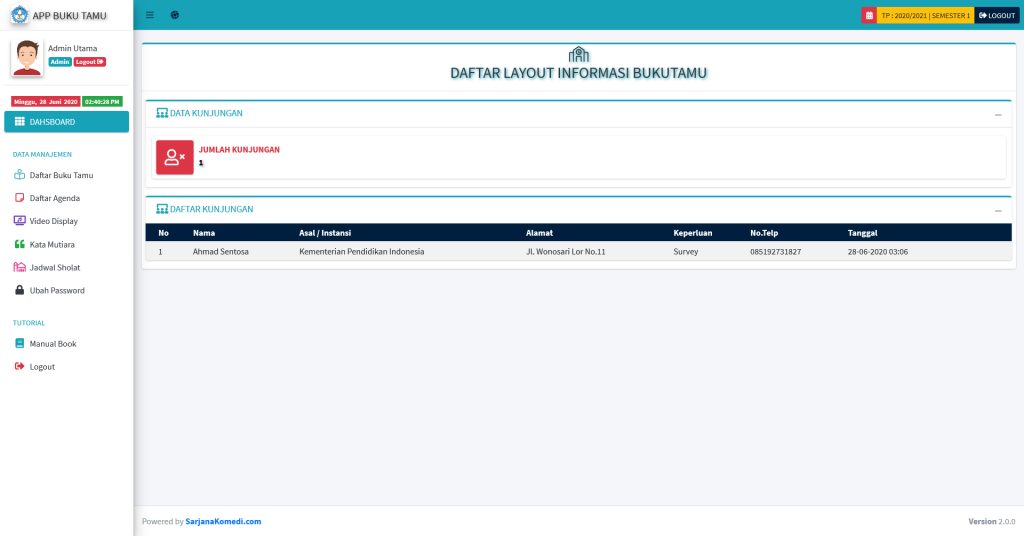Click the Dahsboard grid icon
Screen dimensions: 1024x536
pos(20,121)
